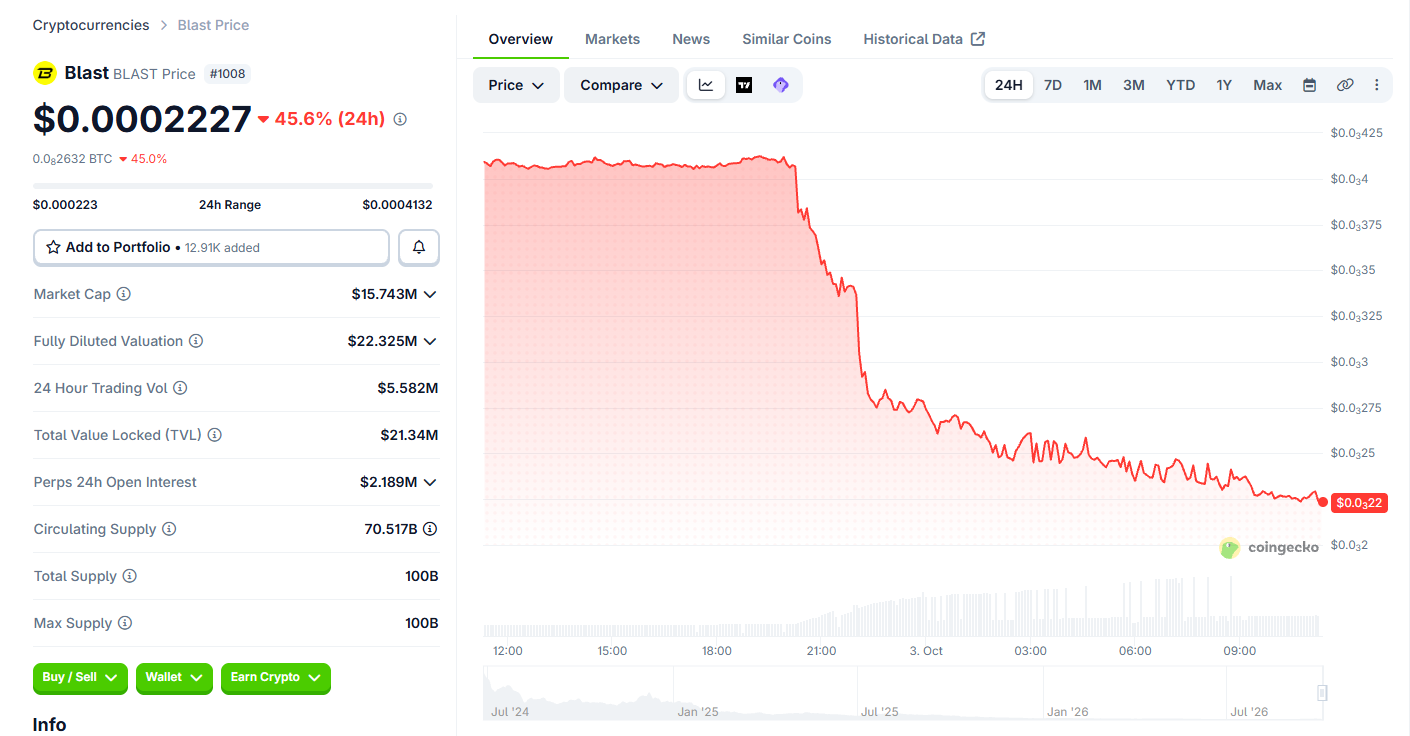Click 24 Hour Trading Vol info icon
This screenshot has width=1410, height=736.
point(180,388)
